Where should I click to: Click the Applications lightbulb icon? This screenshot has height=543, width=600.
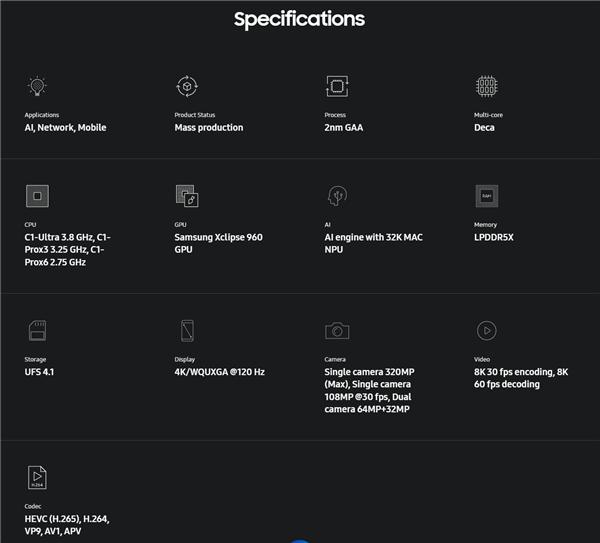pos(37,86)
